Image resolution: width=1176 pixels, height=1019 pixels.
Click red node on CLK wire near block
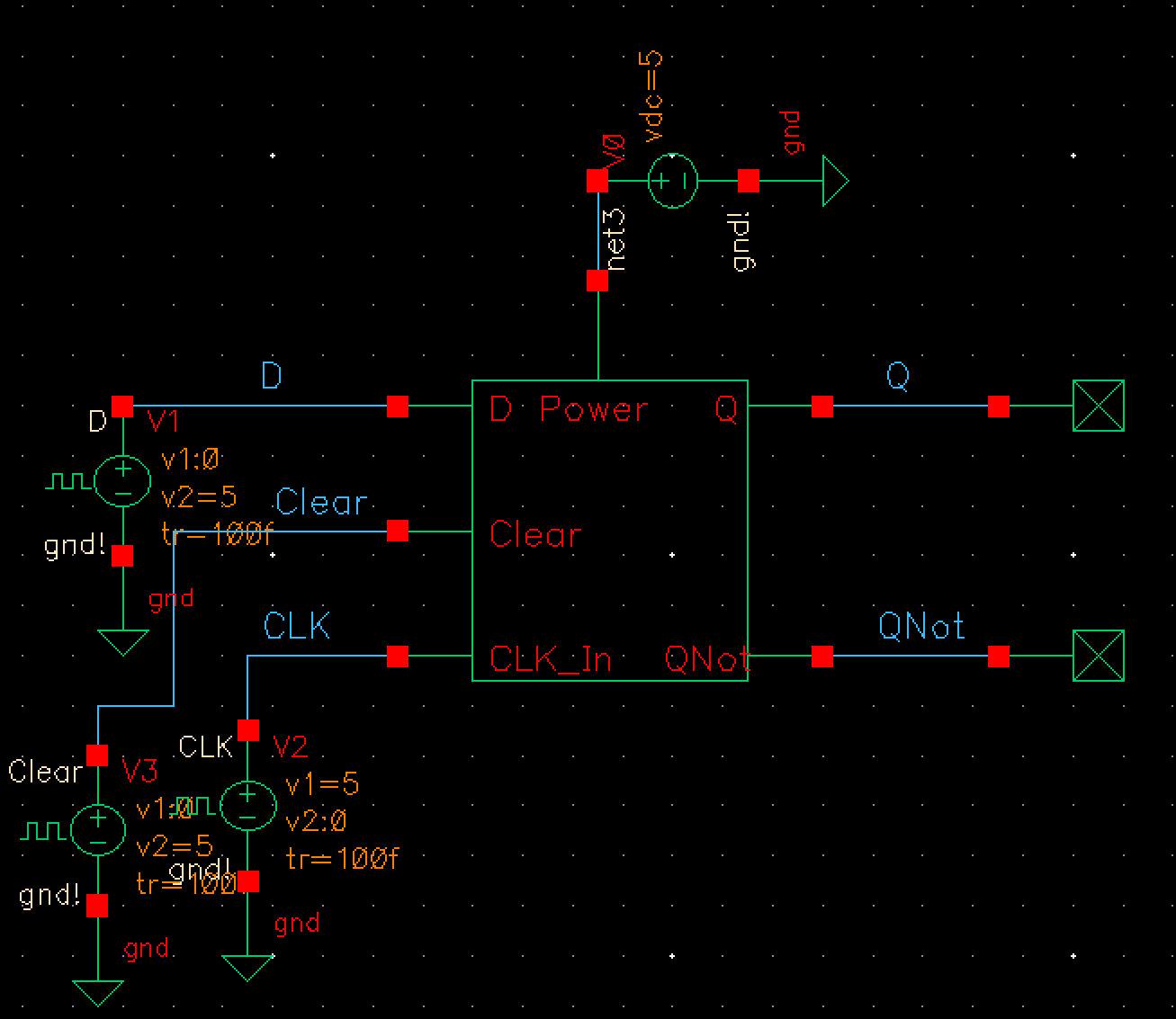[397, 656]
